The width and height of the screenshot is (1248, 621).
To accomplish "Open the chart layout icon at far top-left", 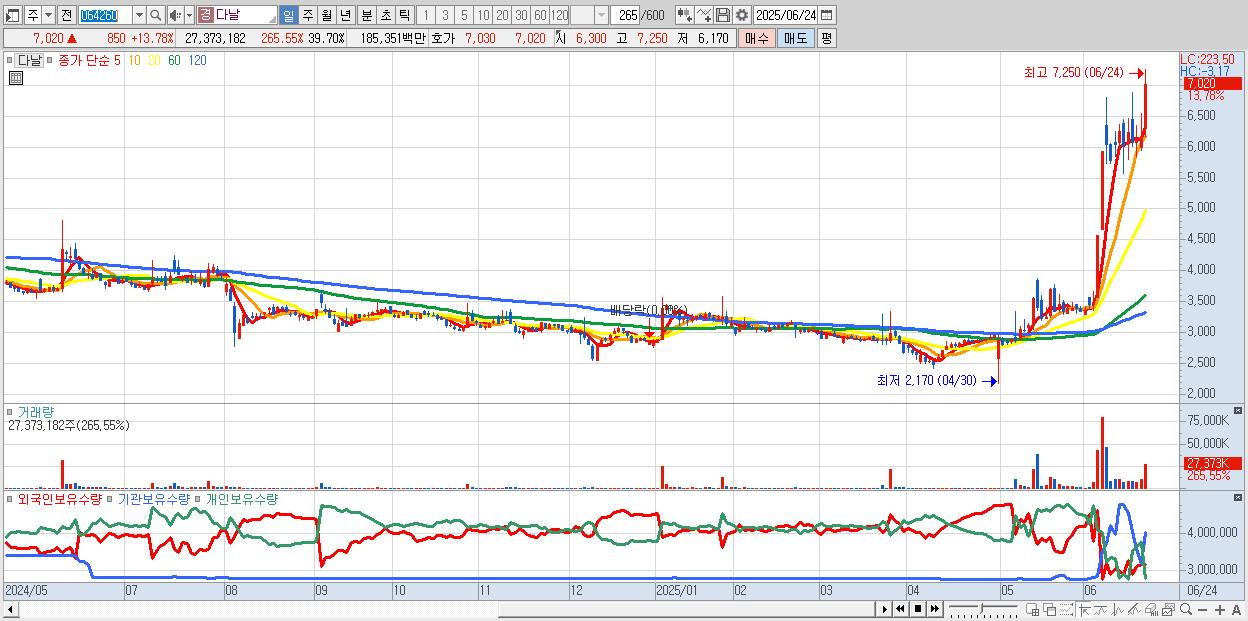I will (x=12, y=15).
